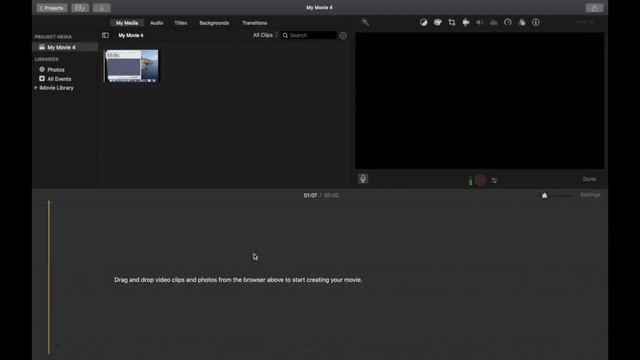Viewport: 640px width, 360px height.
Task: Open timeline Settings
Action: [590, 195]
